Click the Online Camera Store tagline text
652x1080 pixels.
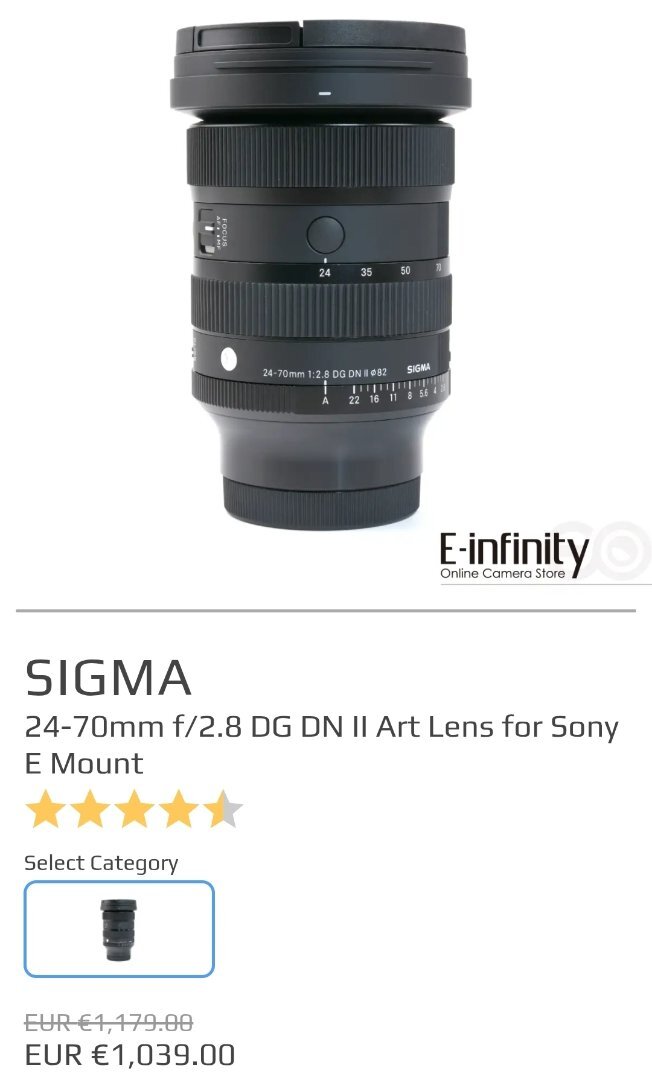tap(503, 573)
